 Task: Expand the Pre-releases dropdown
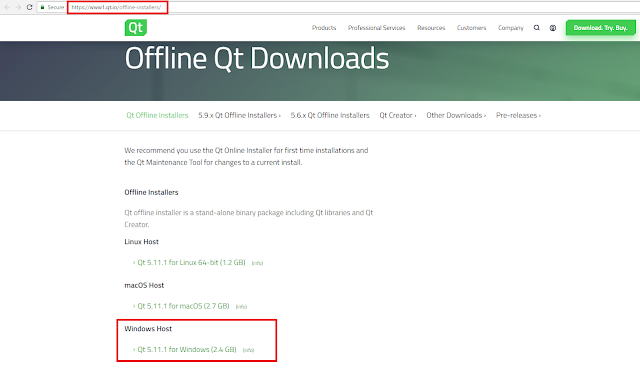[x=518, y=115]
